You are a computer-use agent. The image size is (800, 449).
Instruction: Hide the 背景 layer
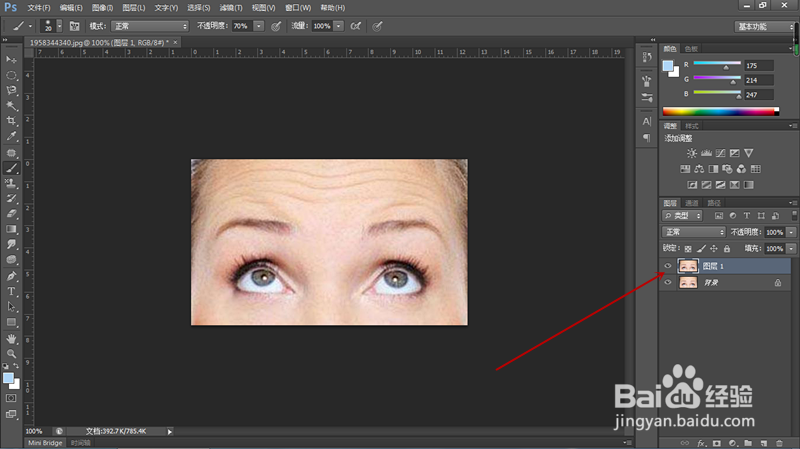[x=668, y=282]
